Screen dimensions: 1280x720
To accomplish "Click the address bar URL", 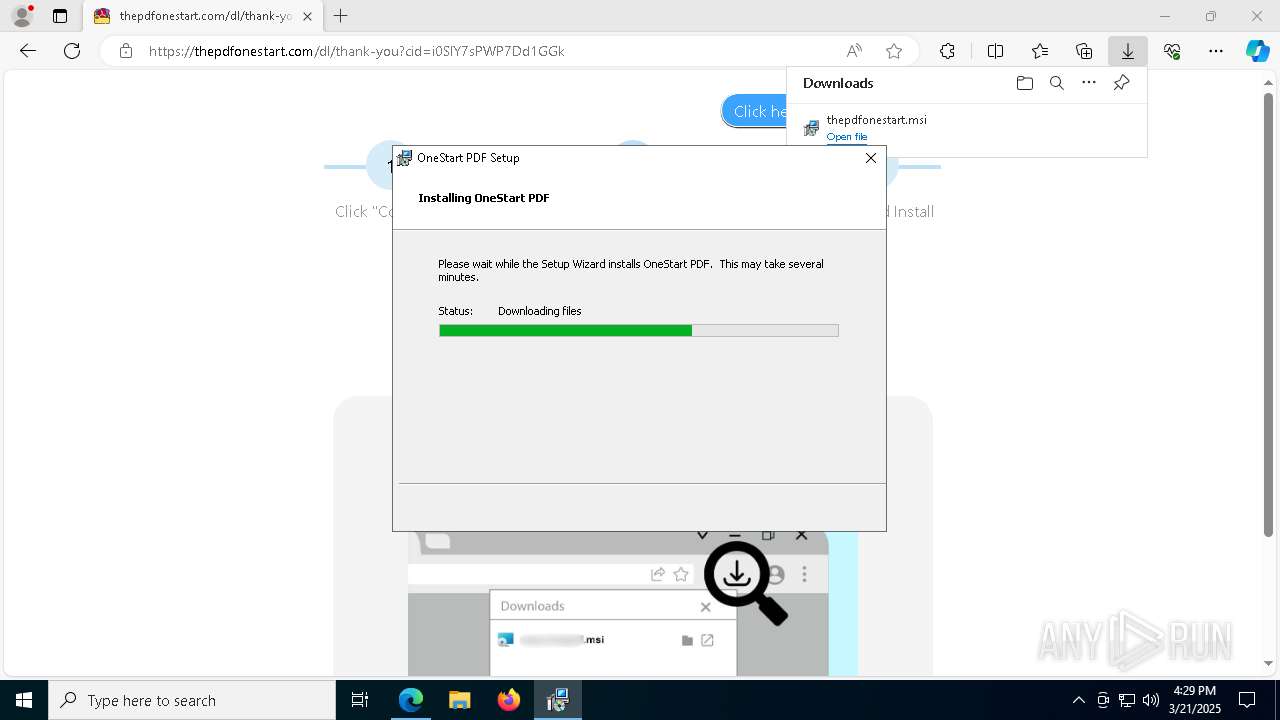I will [357, 51].
